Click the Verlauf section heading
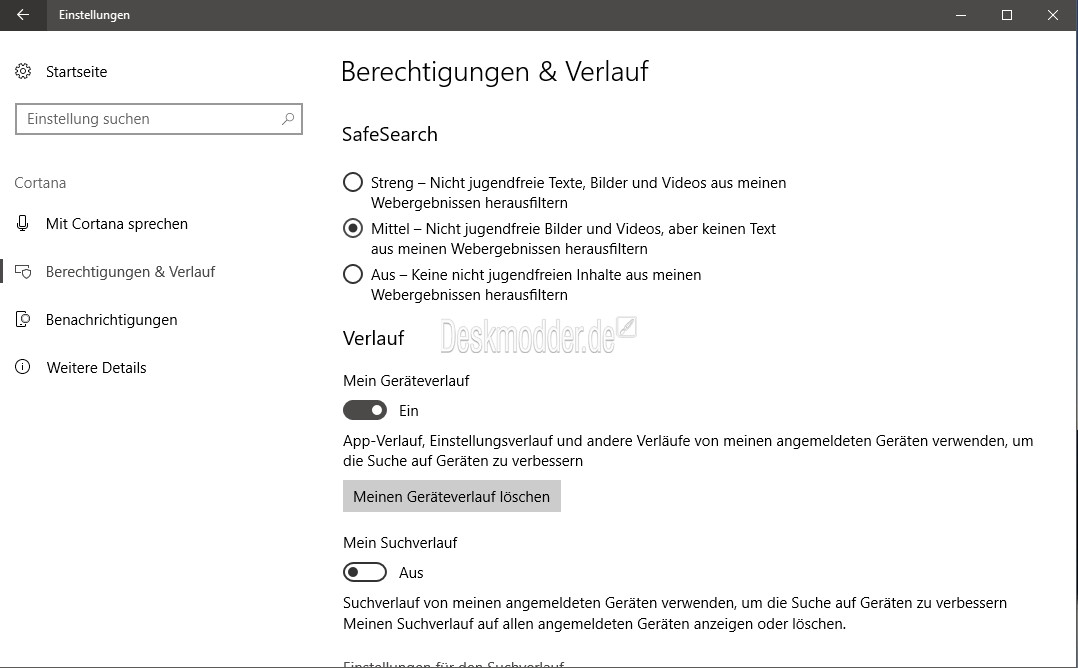Screen dimensions: 1078x668 (x=373, y=338)
